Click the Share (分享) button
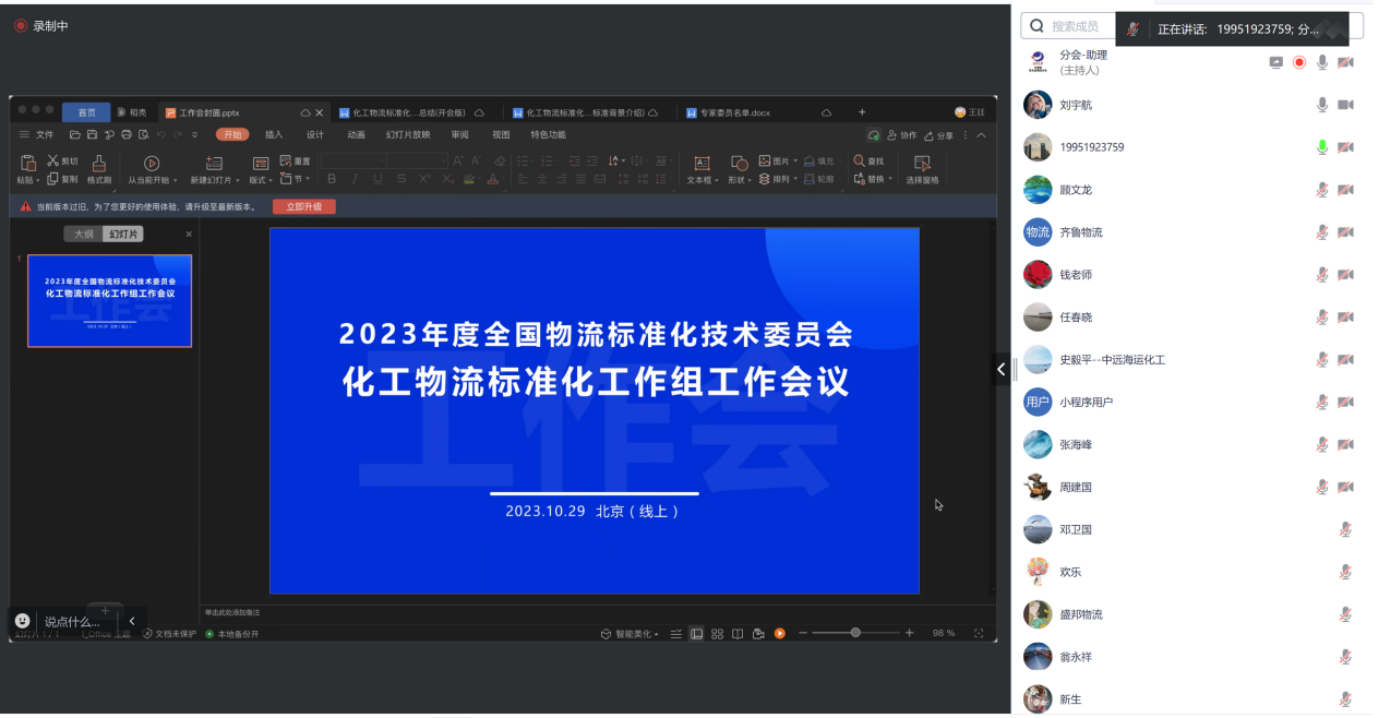Viewport: 1379px width, 718px height. [939, 135]
